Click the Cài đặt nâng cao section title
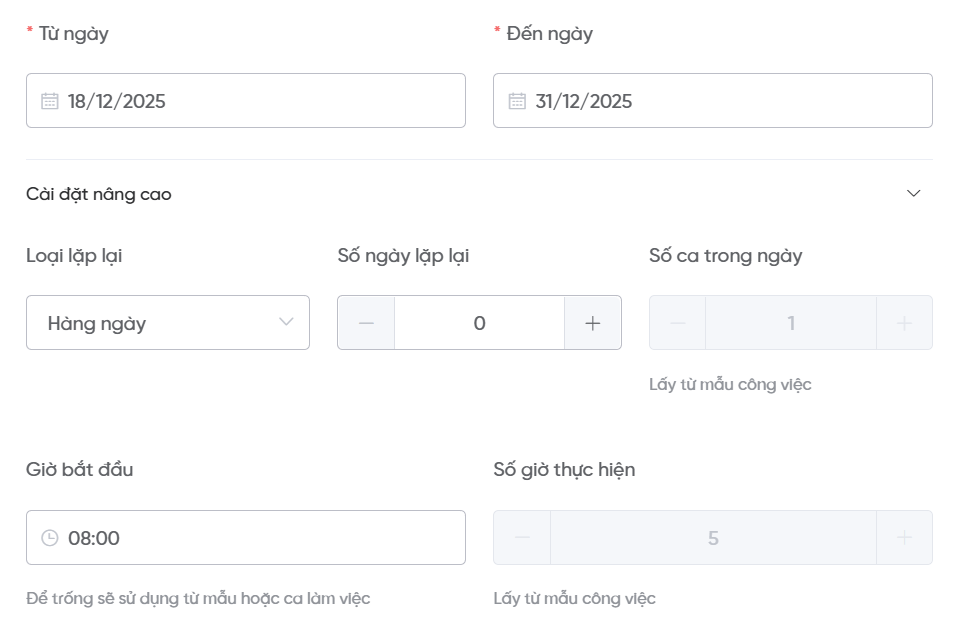956x640 pixels. point(99,194)
